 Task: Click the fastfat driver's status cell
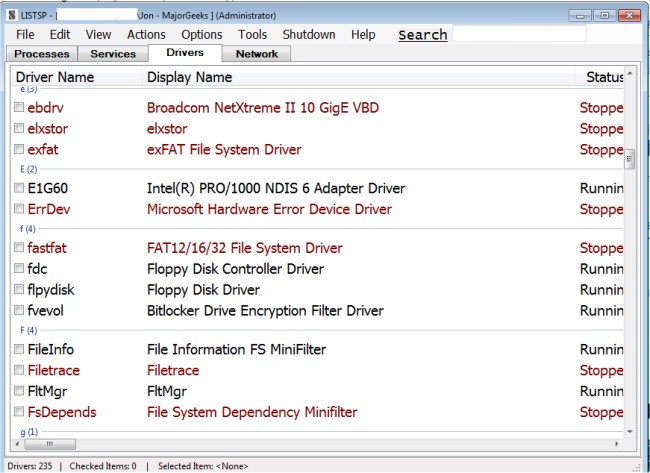tap(601, 248)
